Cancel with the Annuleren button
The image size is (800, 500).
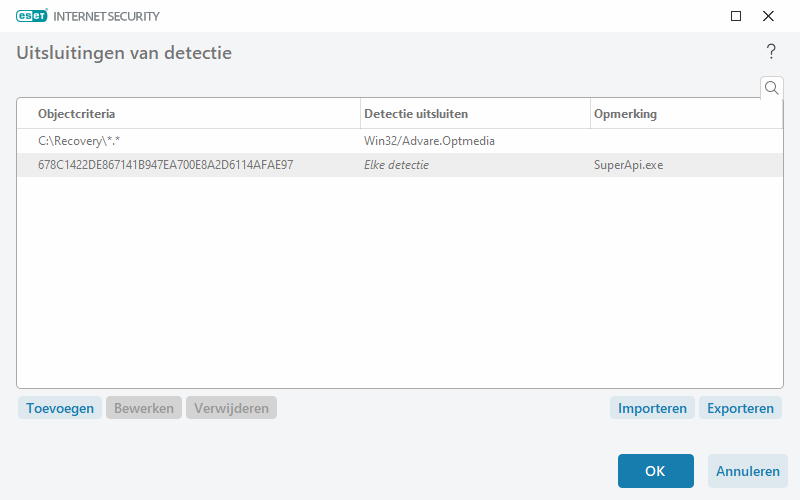point(747,471)
